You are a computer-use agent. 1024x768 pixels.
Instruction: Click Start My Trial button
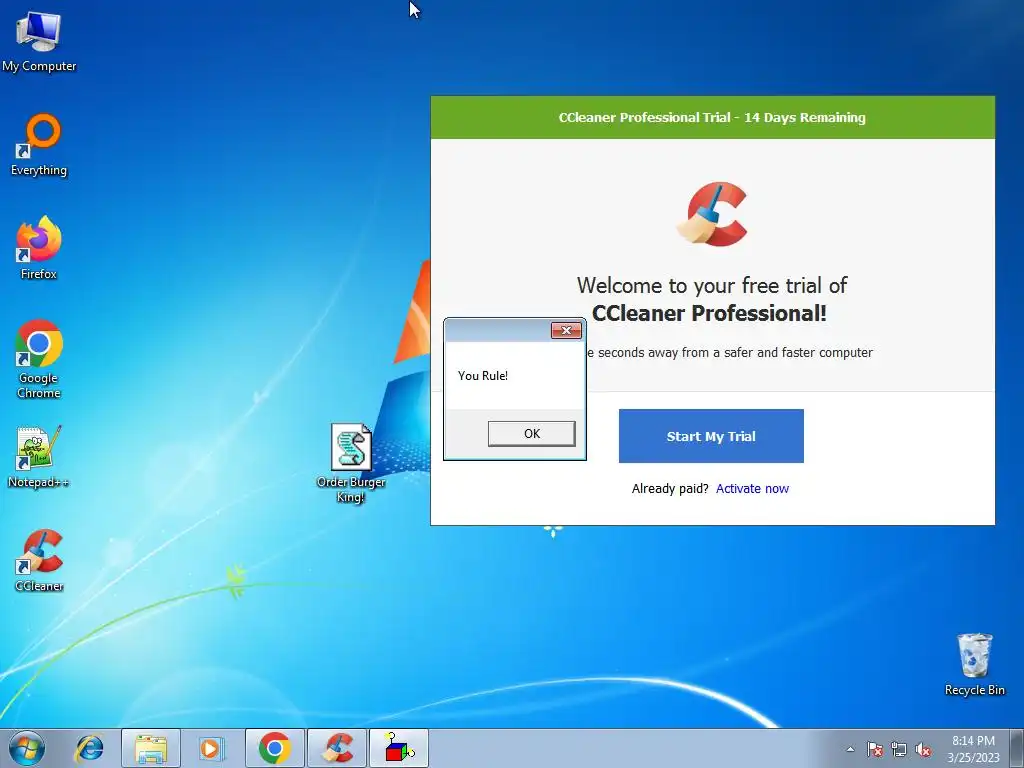pos(711,436)
